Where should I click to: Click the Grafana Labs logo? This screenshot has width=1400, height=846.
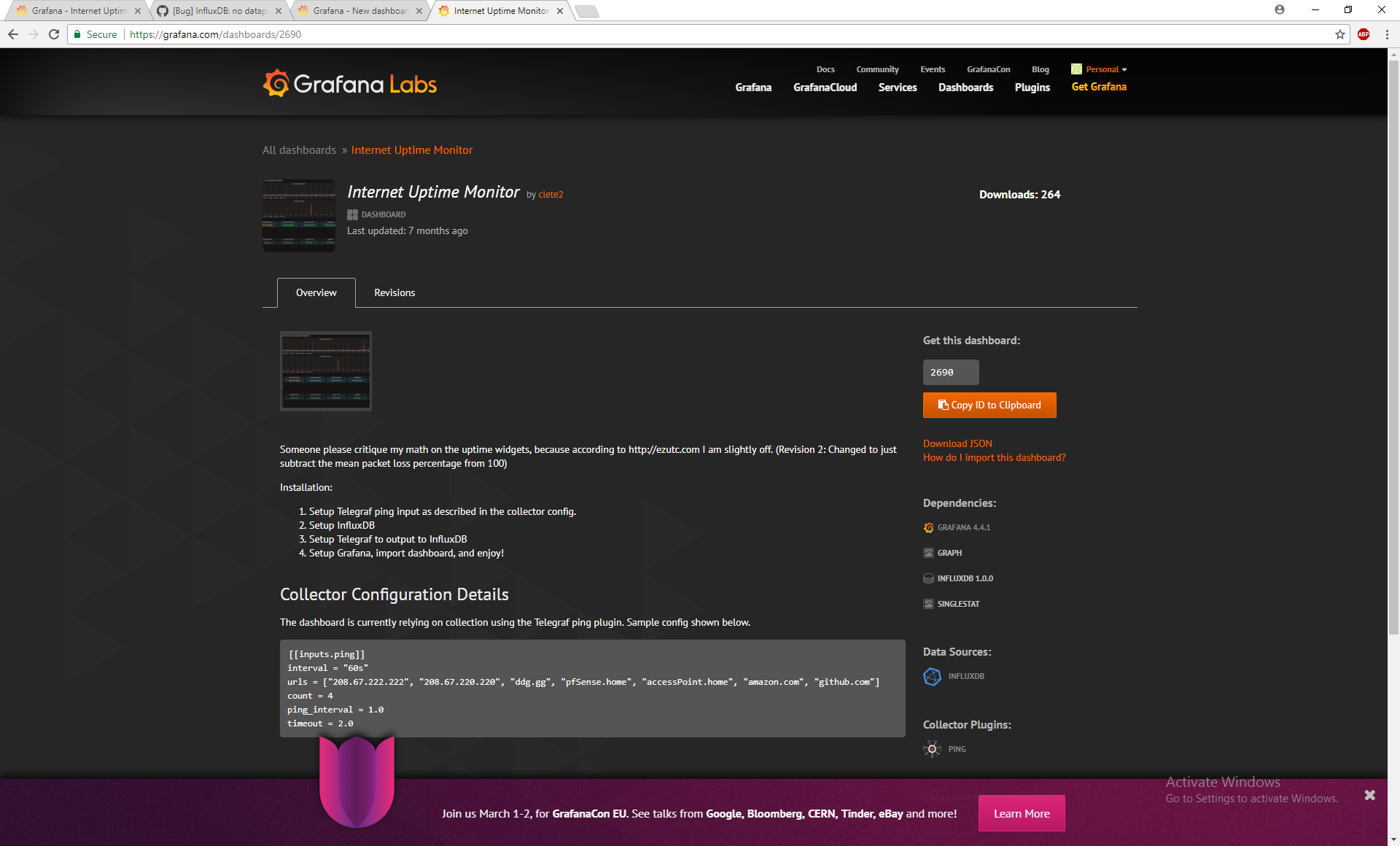pyautogui.click(x=350, y=84)
